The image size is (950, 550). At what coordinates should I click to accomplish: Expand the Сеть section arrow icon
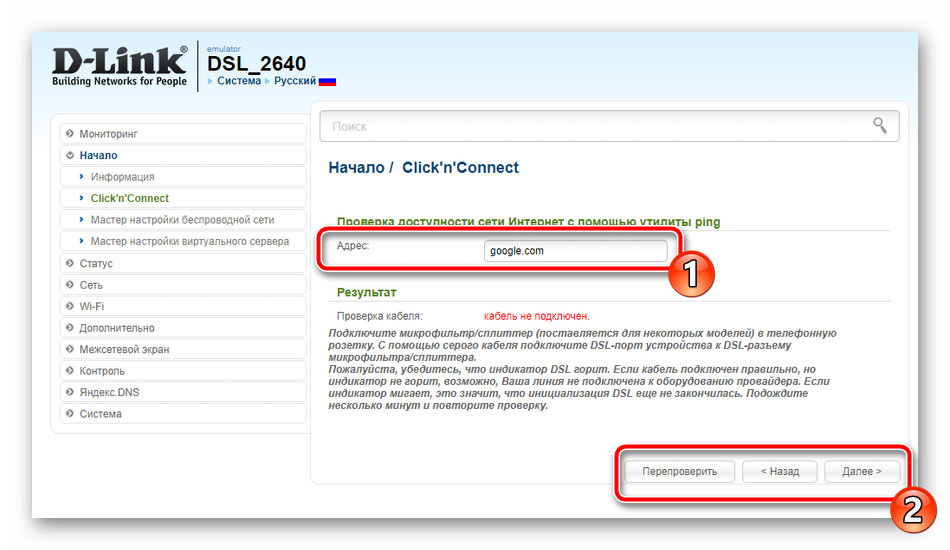[x=70, y=285]
